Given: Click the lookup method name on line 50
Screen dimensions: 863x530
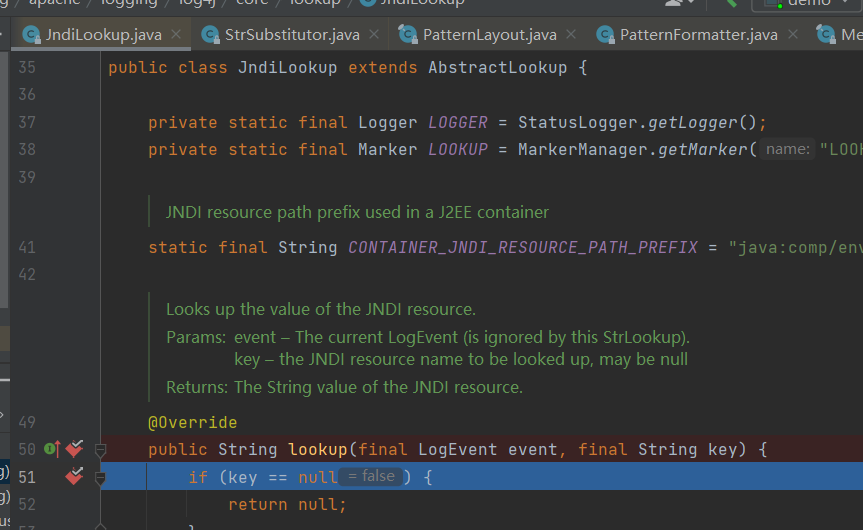Looking at the screenshot, I should click(x=318, y=450).
